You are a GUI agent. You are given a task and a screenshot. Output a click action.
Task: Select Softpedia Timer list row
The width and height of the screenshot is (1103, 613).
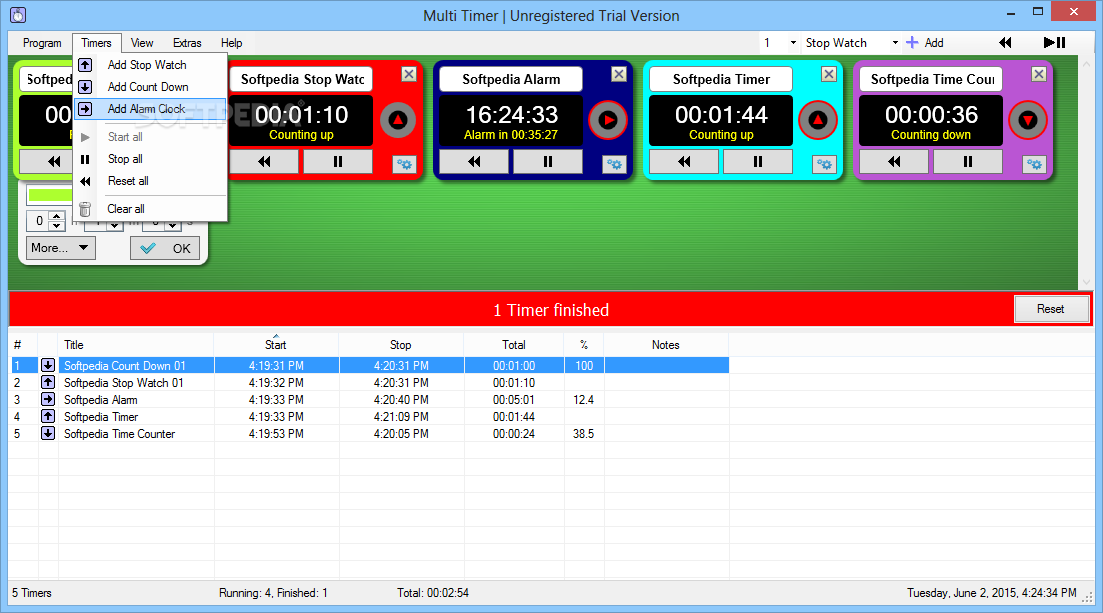click(370, 417)
